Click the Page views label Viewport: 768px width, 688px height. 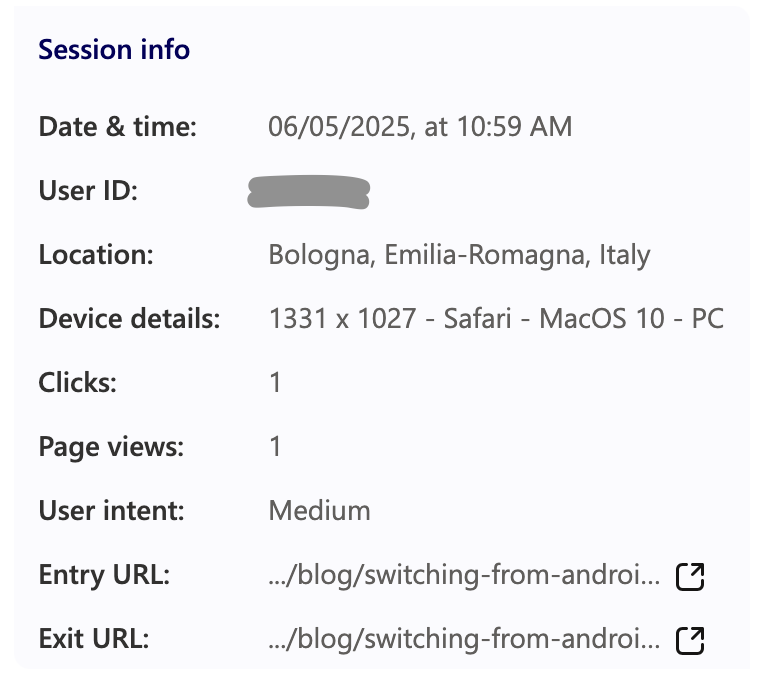pyautogui.click(x=111, y=447)
